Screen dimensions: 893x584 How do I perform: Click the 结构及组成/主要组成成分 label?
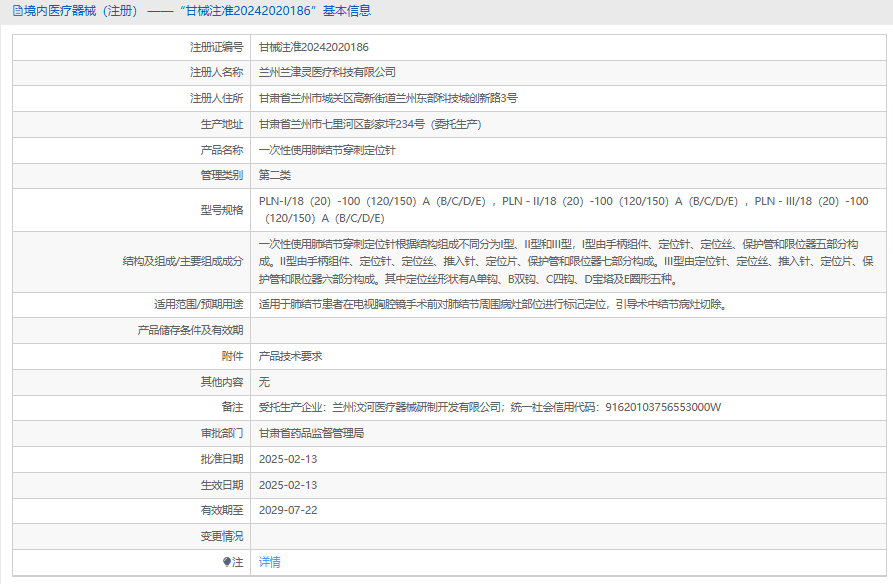click(x=183, y=262)
